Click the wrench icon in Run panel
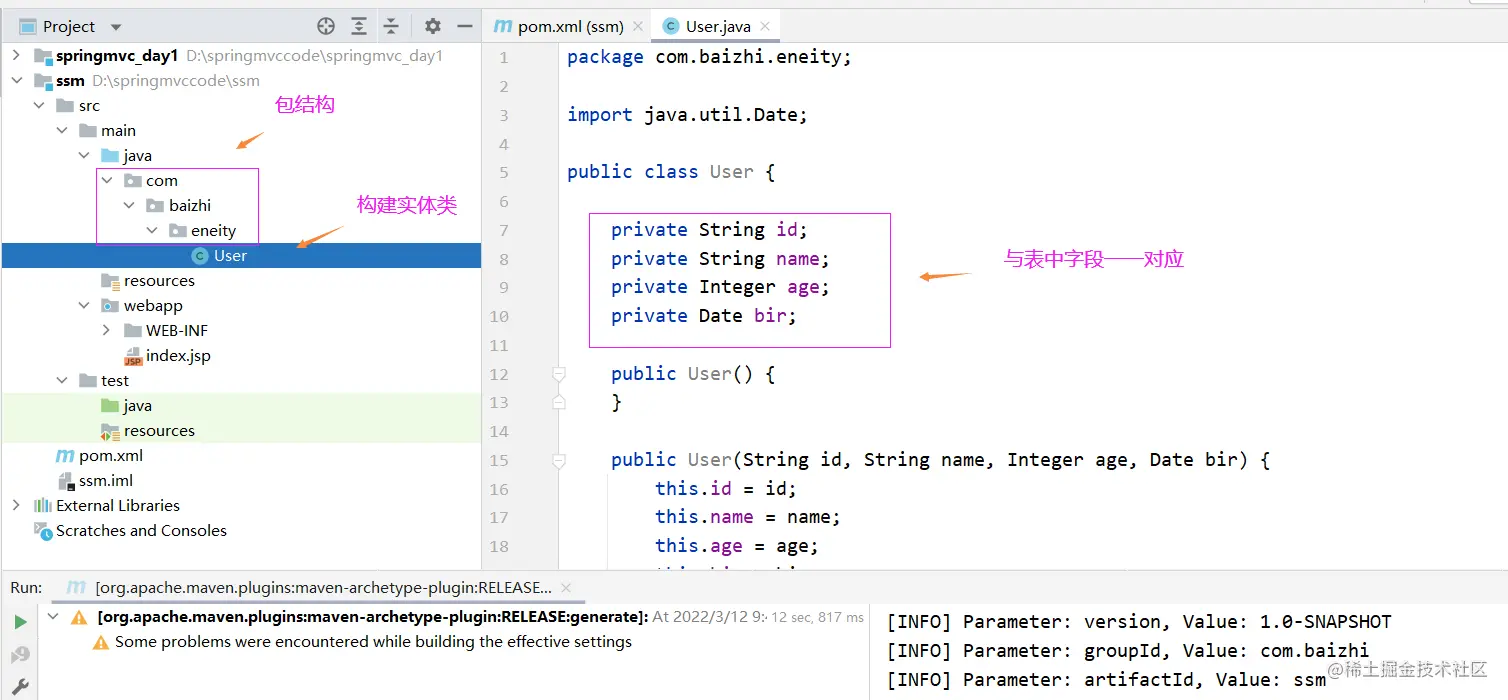The width and height of the screenshot is (1508, 700). click(x=19, y=688)
